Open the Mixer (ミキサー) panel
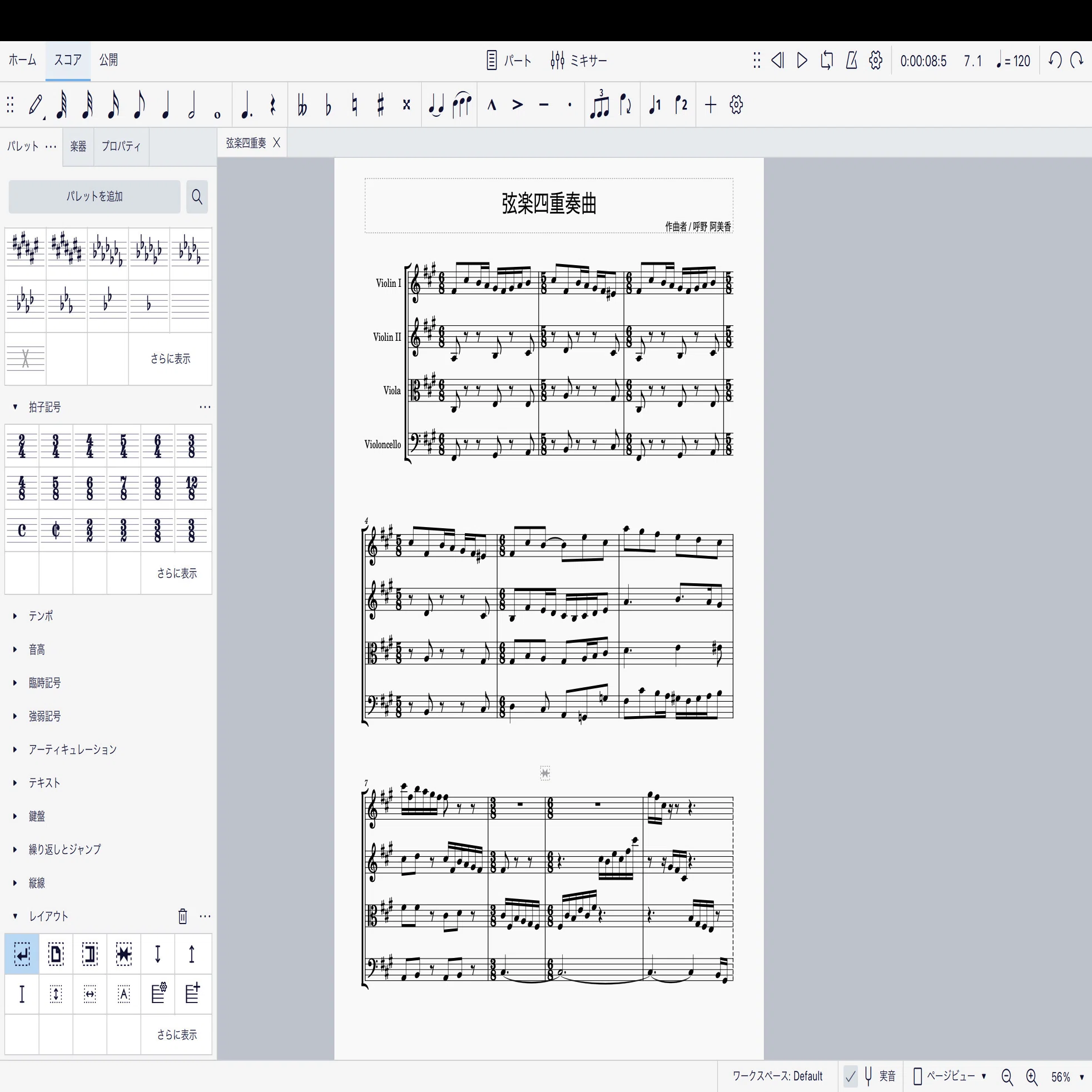This screenshot has width=1092, height=1092. click(x=578, y=60)
